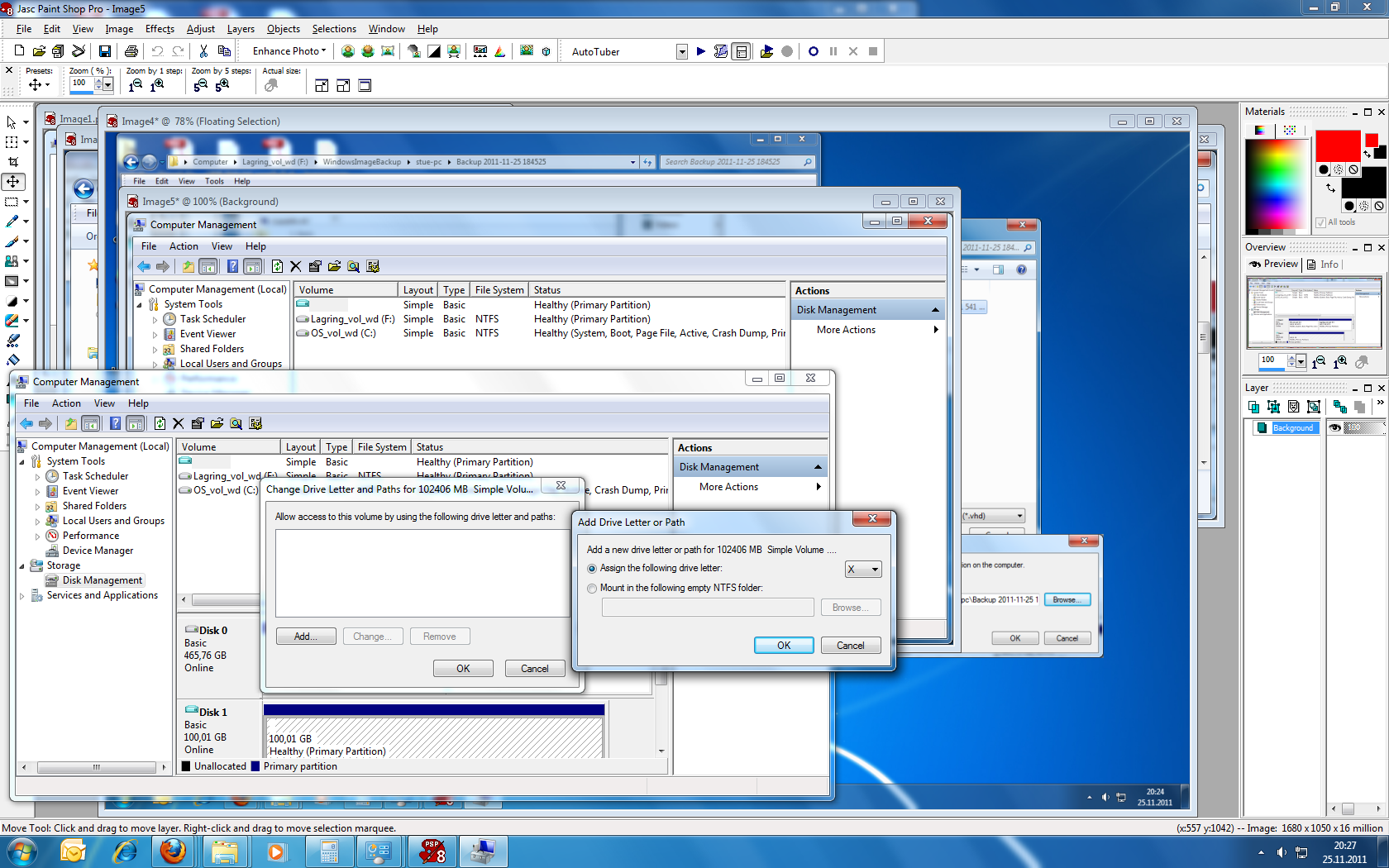Open the AutoTuber script dropdown arrow
The width and height of the screenshot is (1389, 868).
[682, 52]
